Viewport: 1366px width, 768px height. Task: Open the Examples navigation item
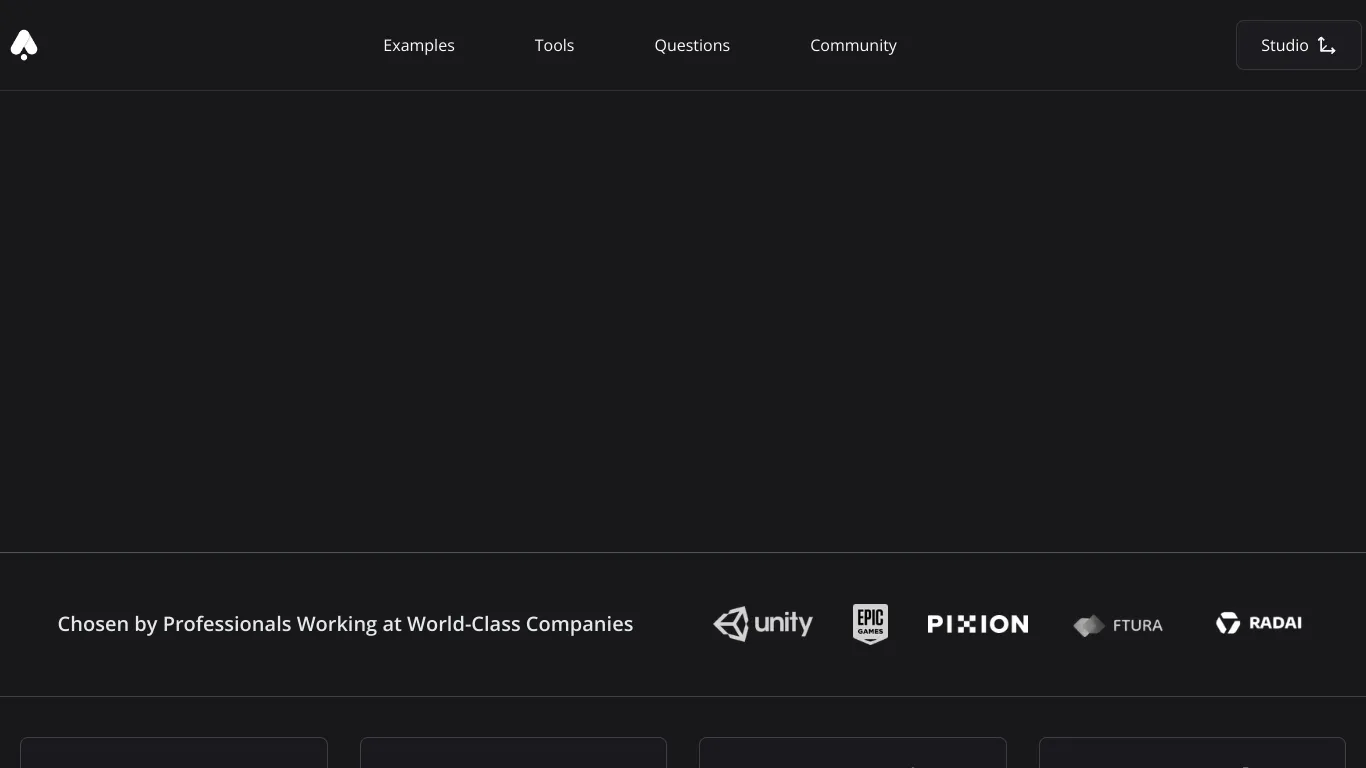tap(418, 45)
